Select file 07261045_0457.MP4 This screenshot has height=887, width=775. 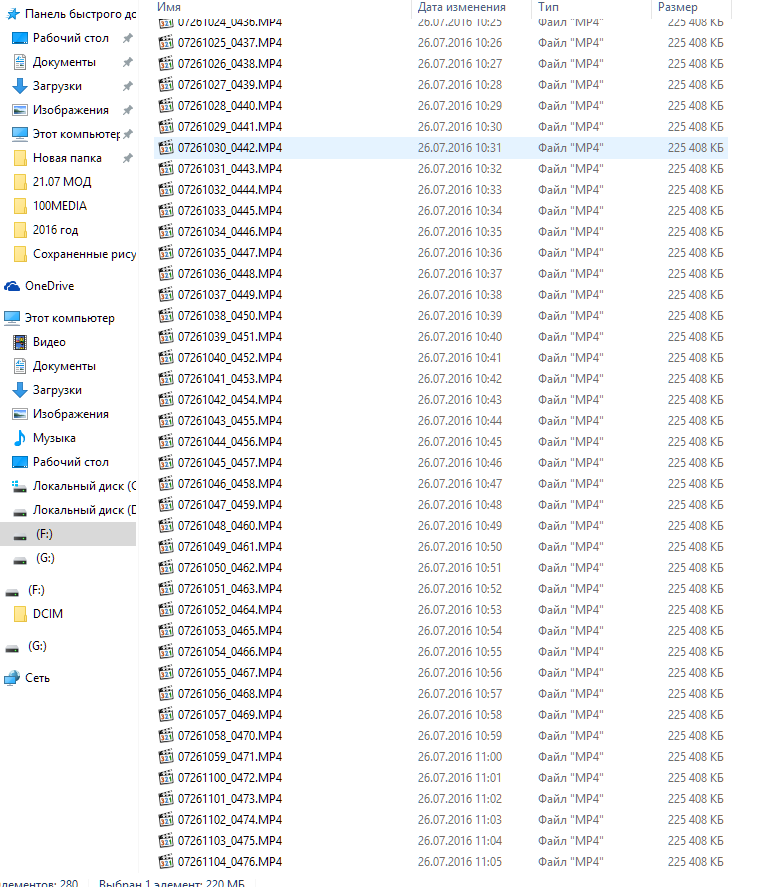[230, 463]
